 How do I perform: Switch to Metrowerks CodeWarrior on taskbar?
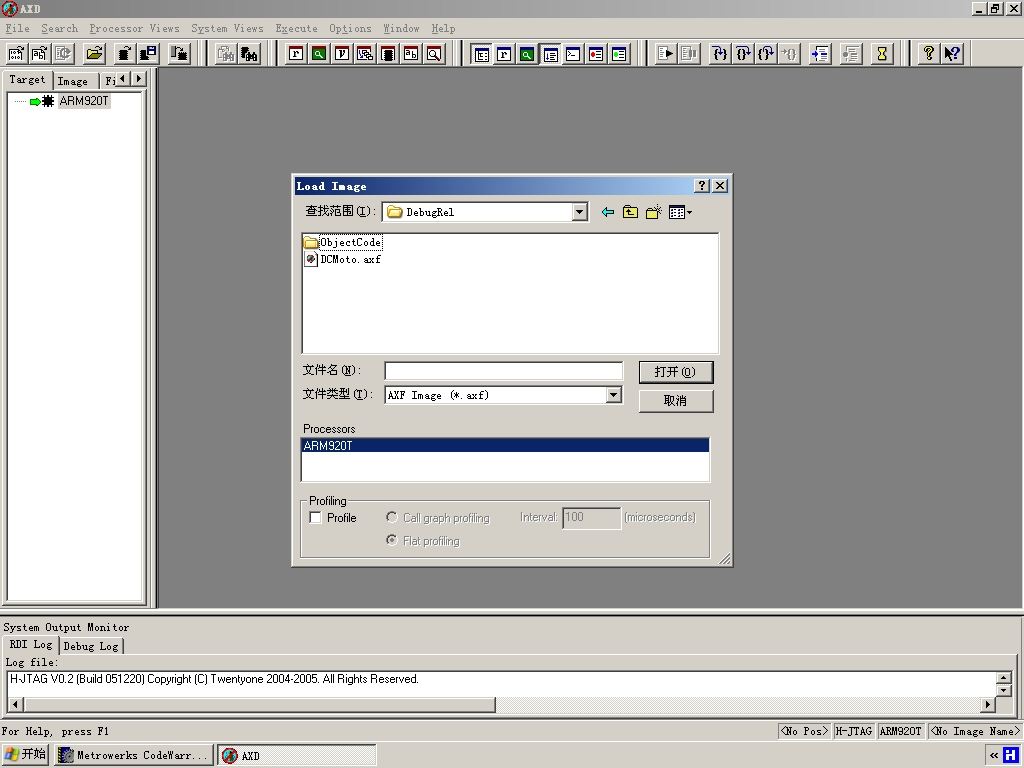tap(134, 756)
